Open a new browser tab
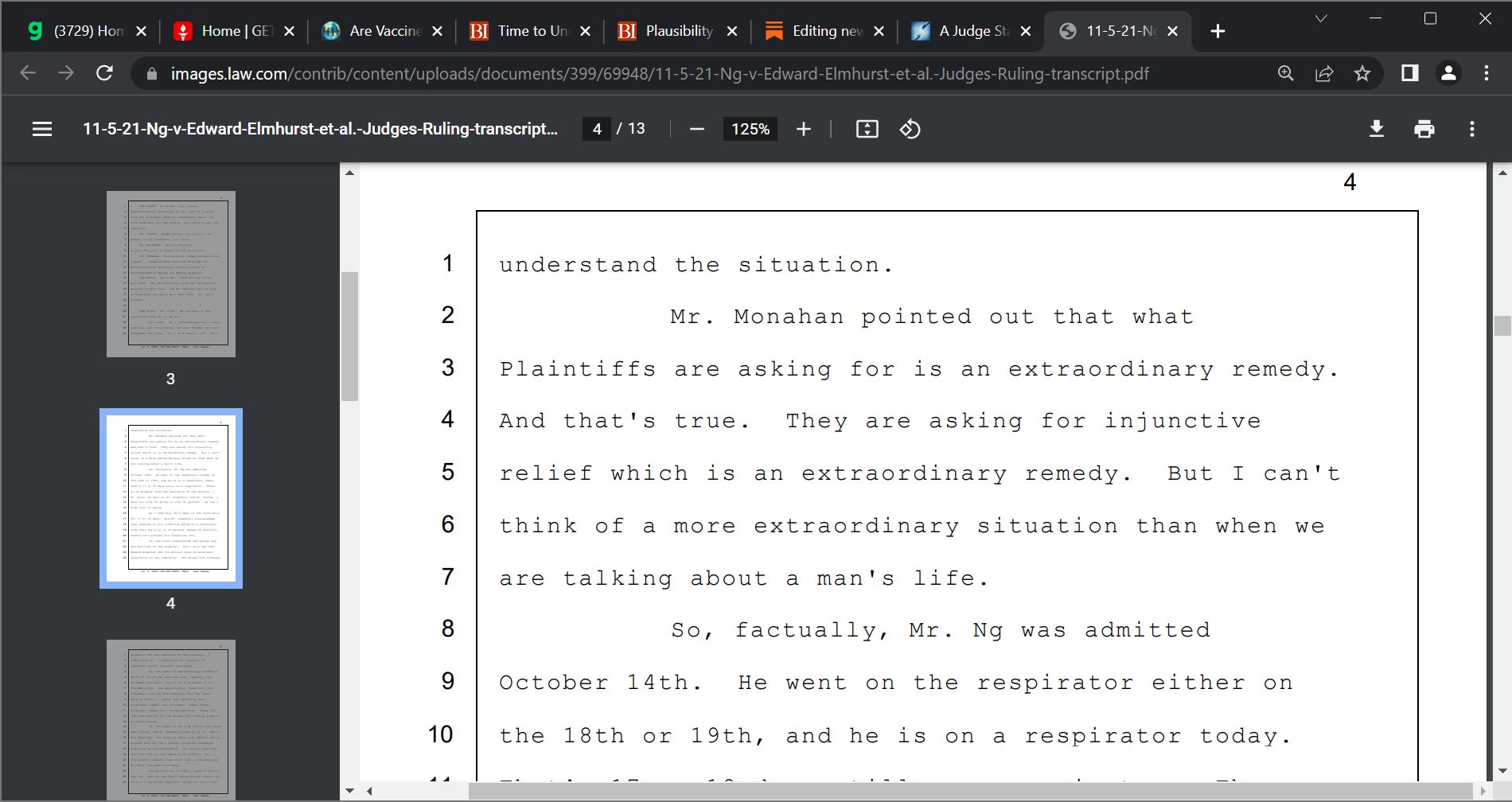1512x802 pixels. pos(1218,31)
